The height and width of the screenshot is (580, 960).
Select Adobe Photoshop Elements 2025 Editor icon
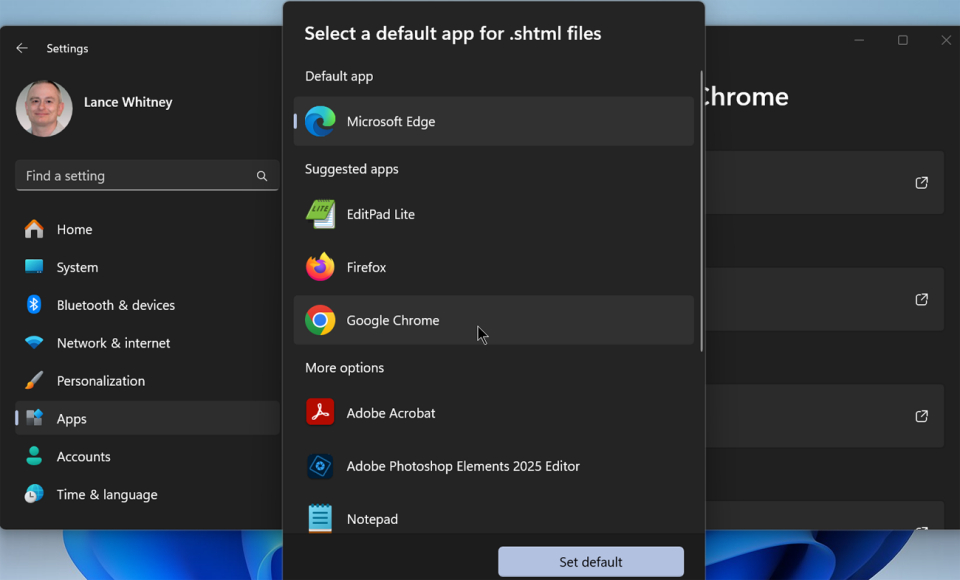pyautogui.click(x=320, y=466)
